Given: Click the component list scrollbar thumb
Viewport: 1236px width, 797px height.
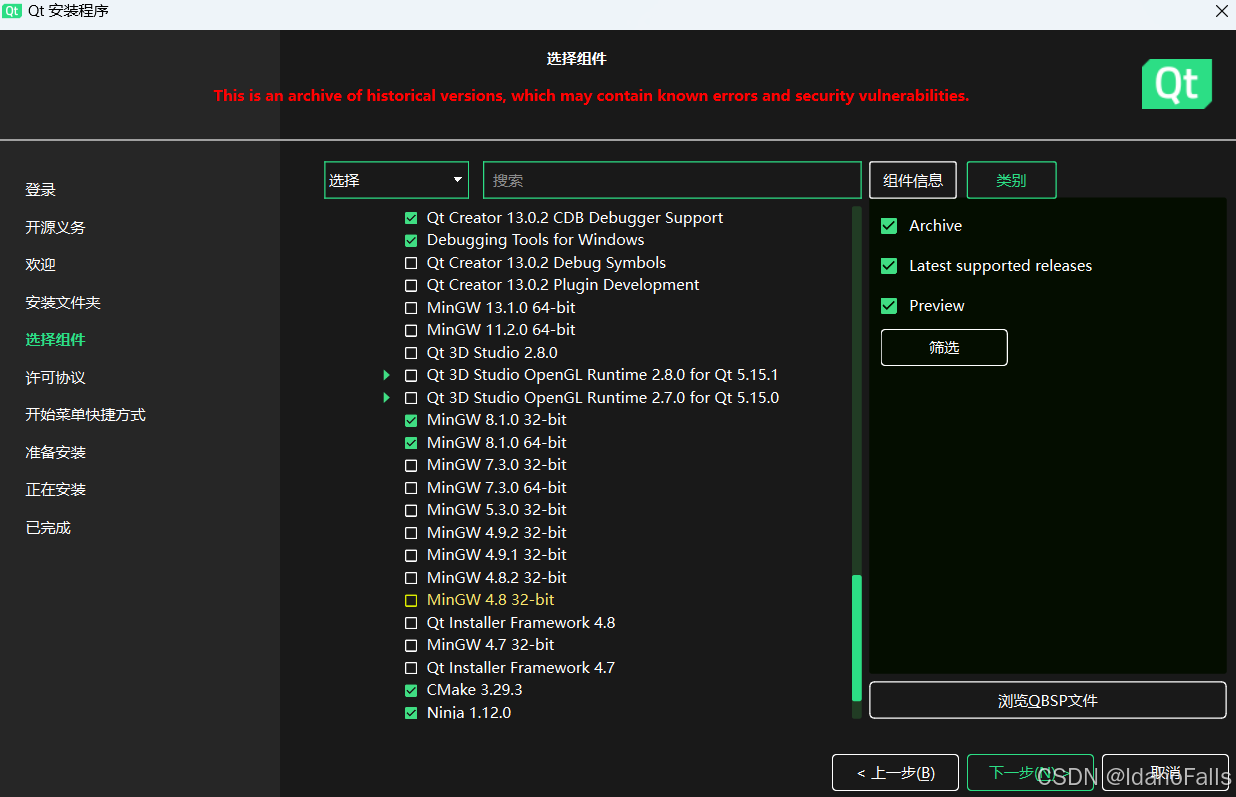Looking at the screenshot, I should [856, 638].
